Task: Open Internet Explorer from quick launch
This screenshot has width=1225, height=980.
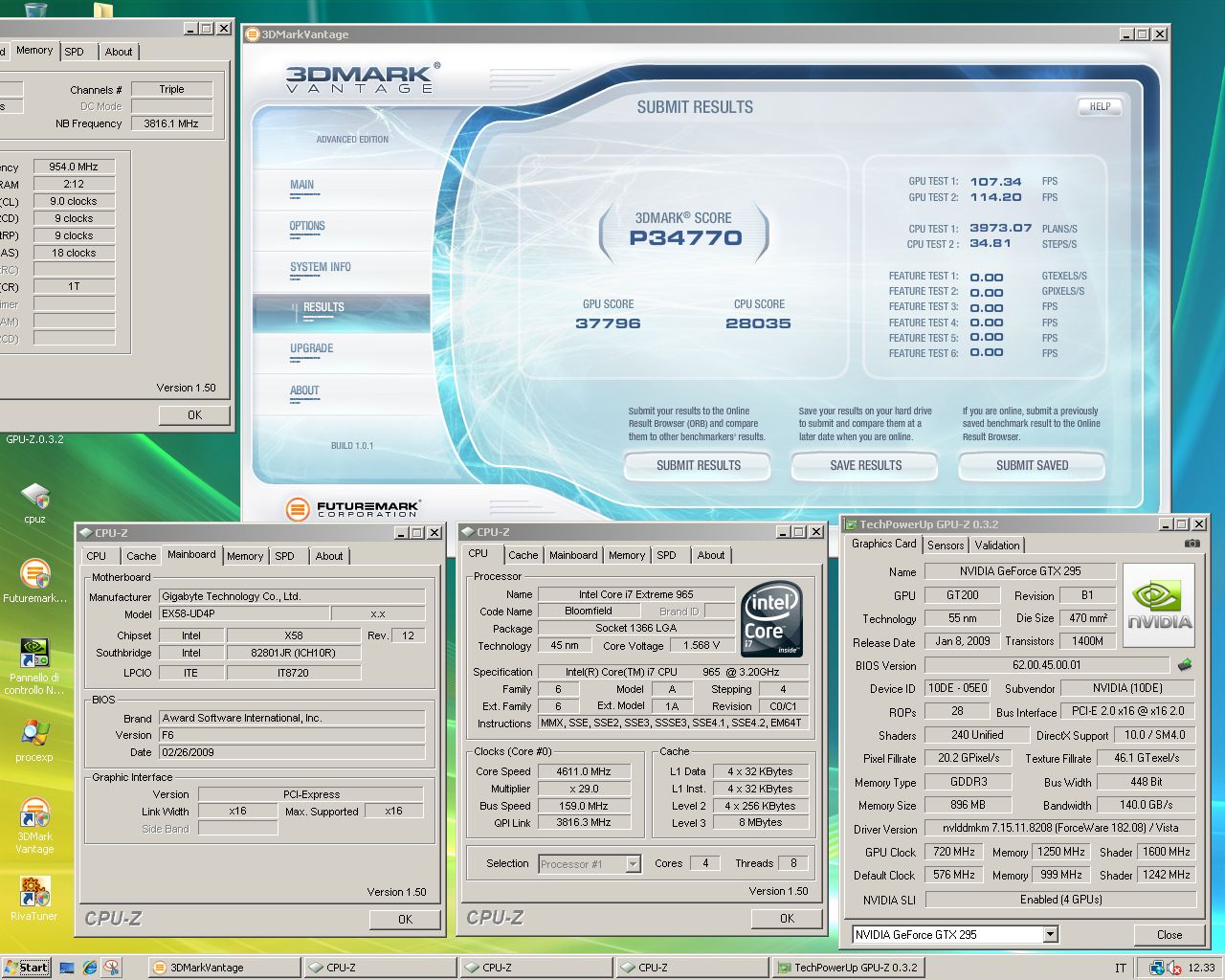Action: click(x=90, y=968)
